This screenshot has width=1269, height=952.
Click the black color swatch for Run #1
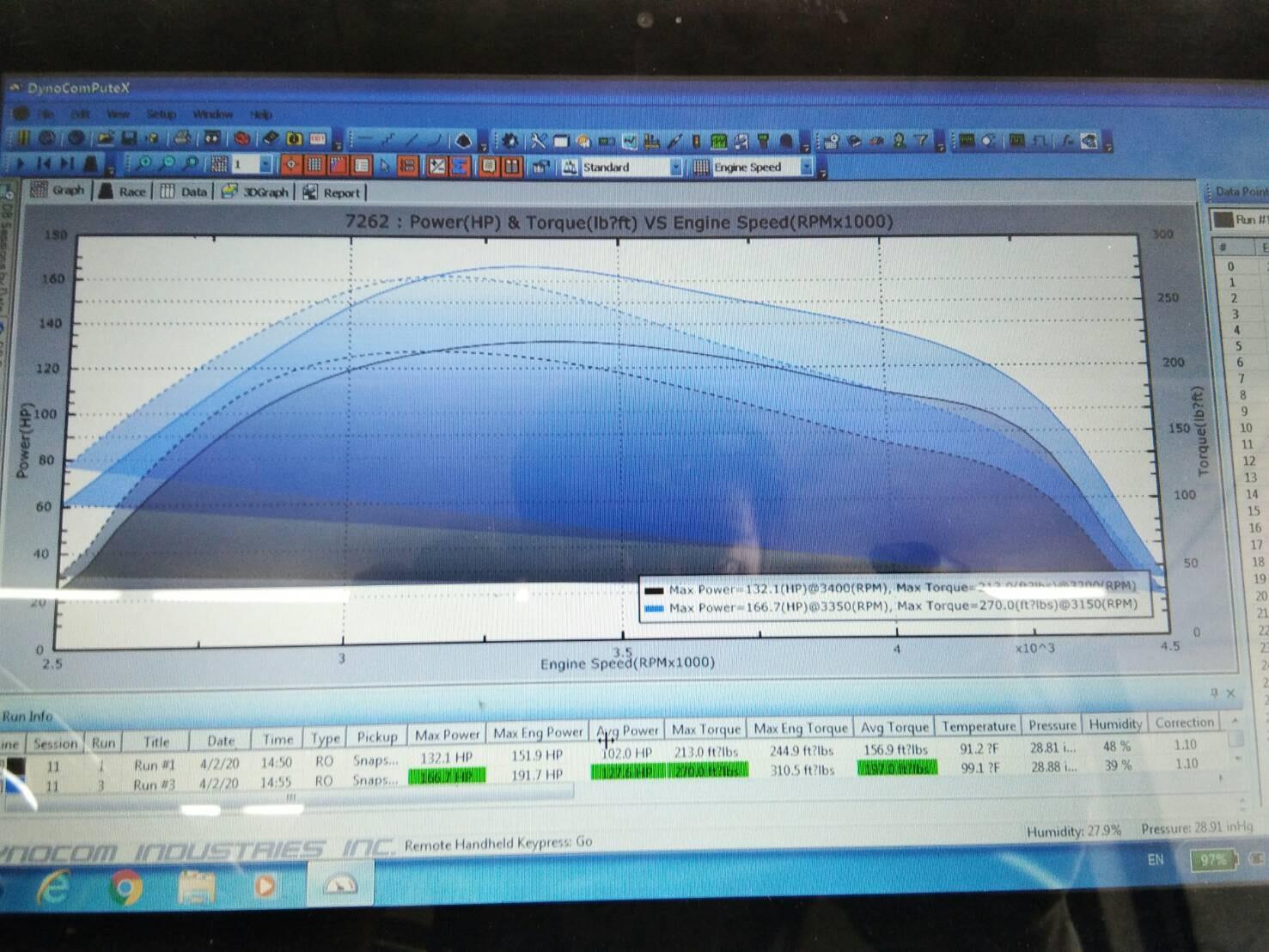tap(15, 766)
